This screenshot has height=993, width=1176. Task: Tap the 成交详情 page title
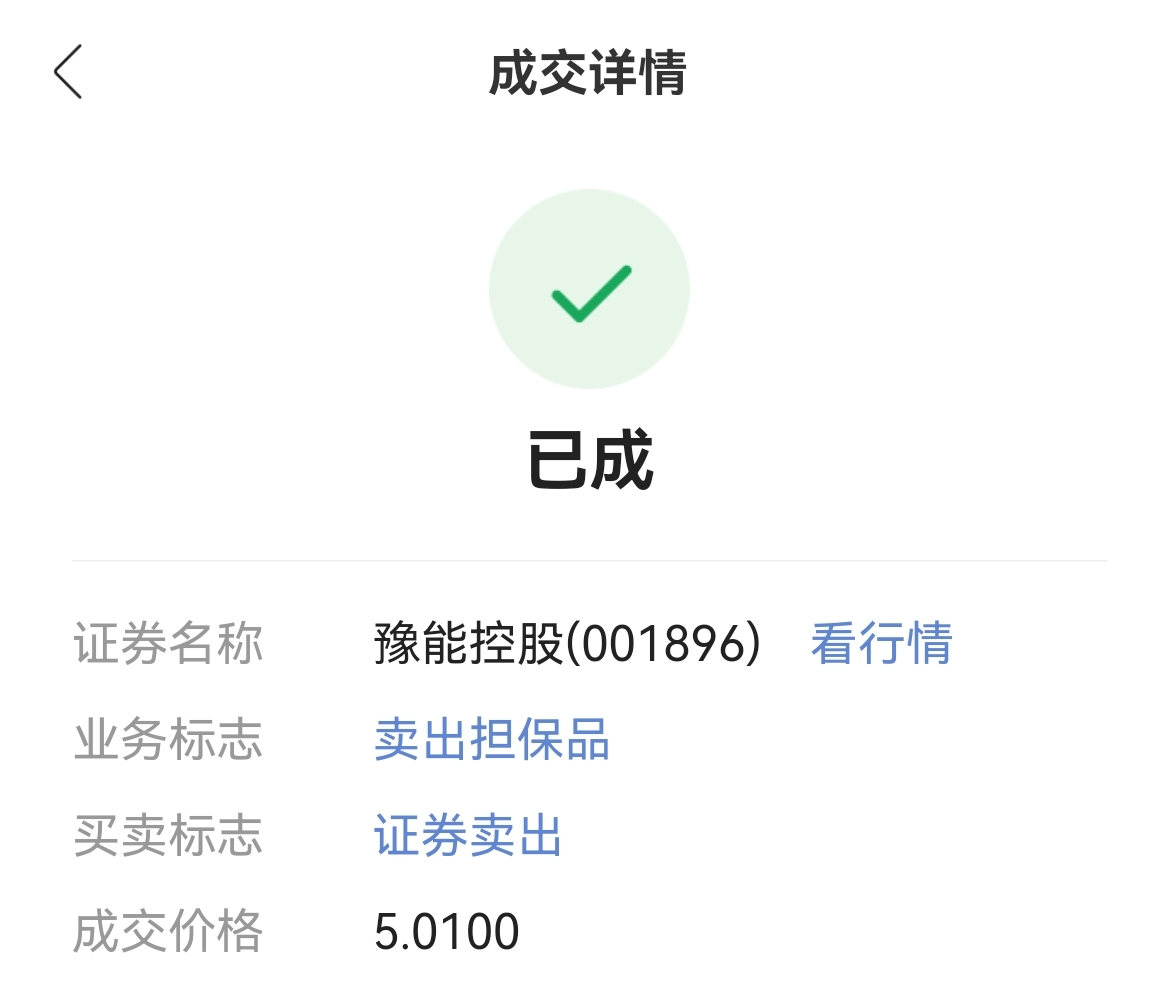pyautogui.click(x=587, y=73)
